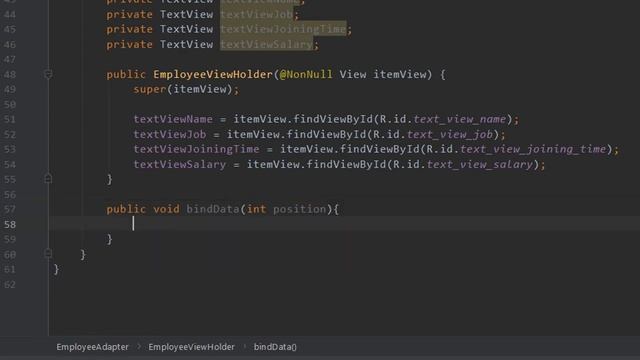Click textViewJob assignment on line 52
The width and height of the screenshot is (640, 360).
170,134
